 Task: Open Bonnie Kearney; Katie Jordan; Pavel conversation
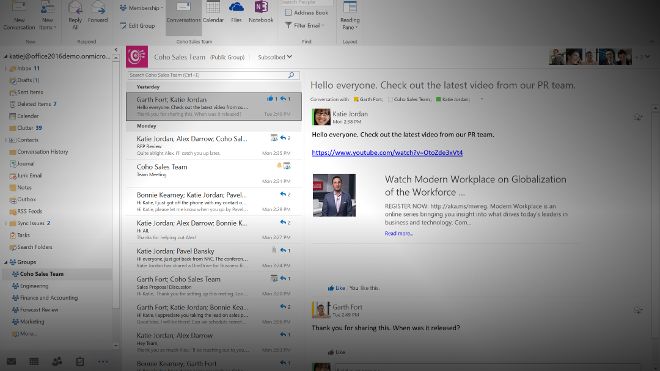(214, 202)
